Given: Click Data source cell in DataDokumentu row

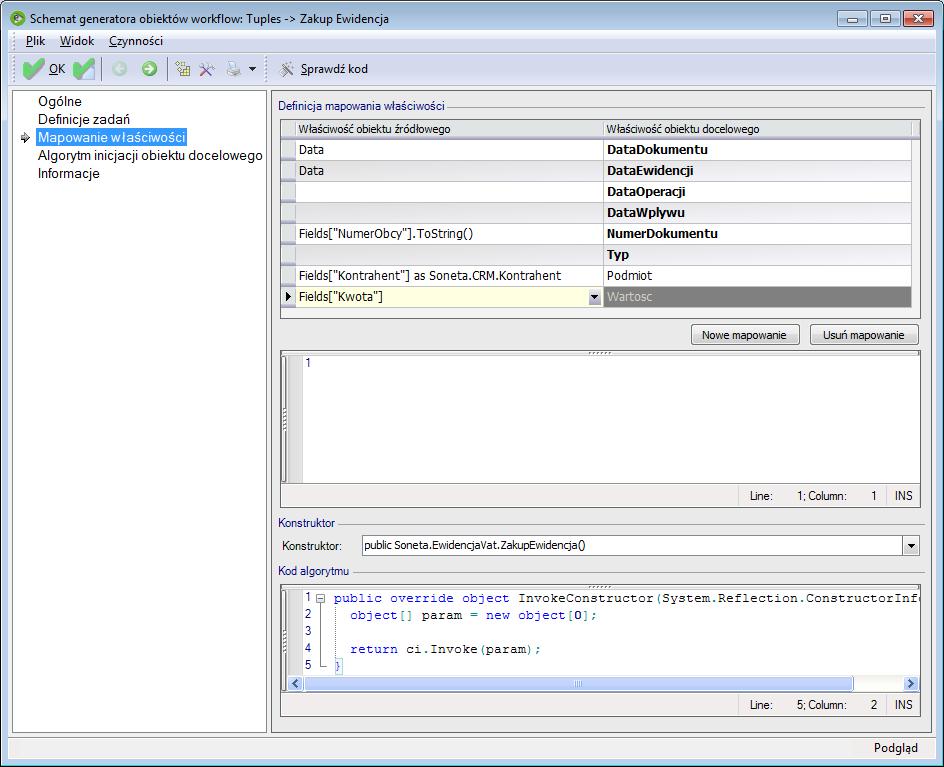Looking at the screenshot, I should (x=449, y=150).
